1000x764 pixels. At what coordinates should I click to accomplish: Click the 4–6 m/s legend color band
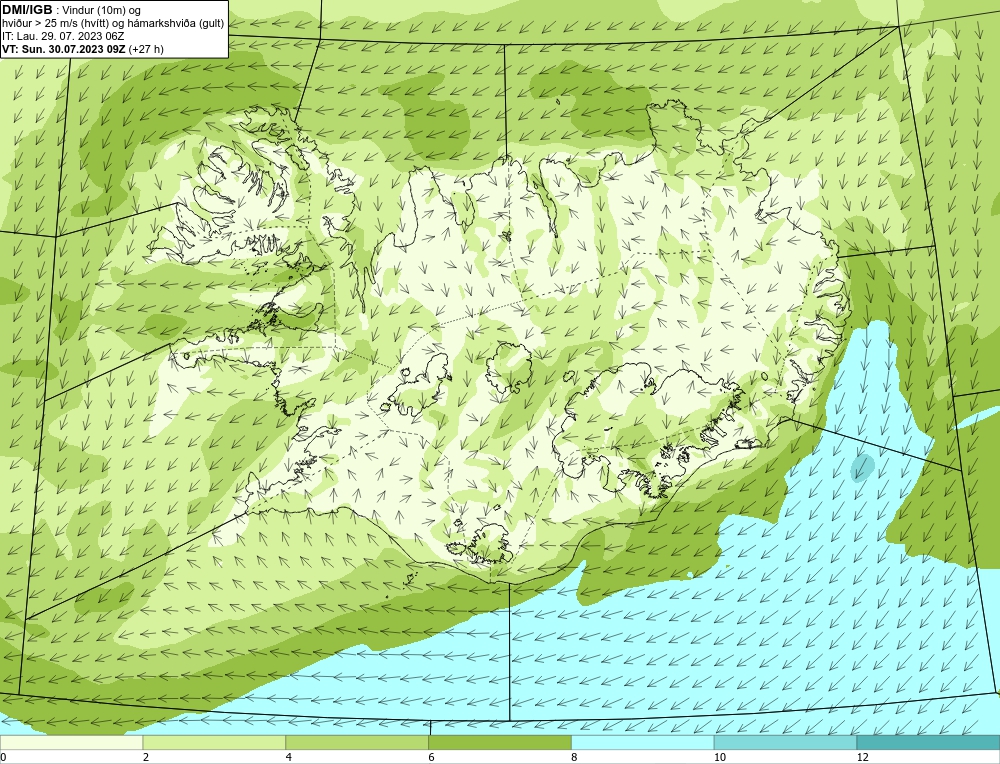[357, 743]
